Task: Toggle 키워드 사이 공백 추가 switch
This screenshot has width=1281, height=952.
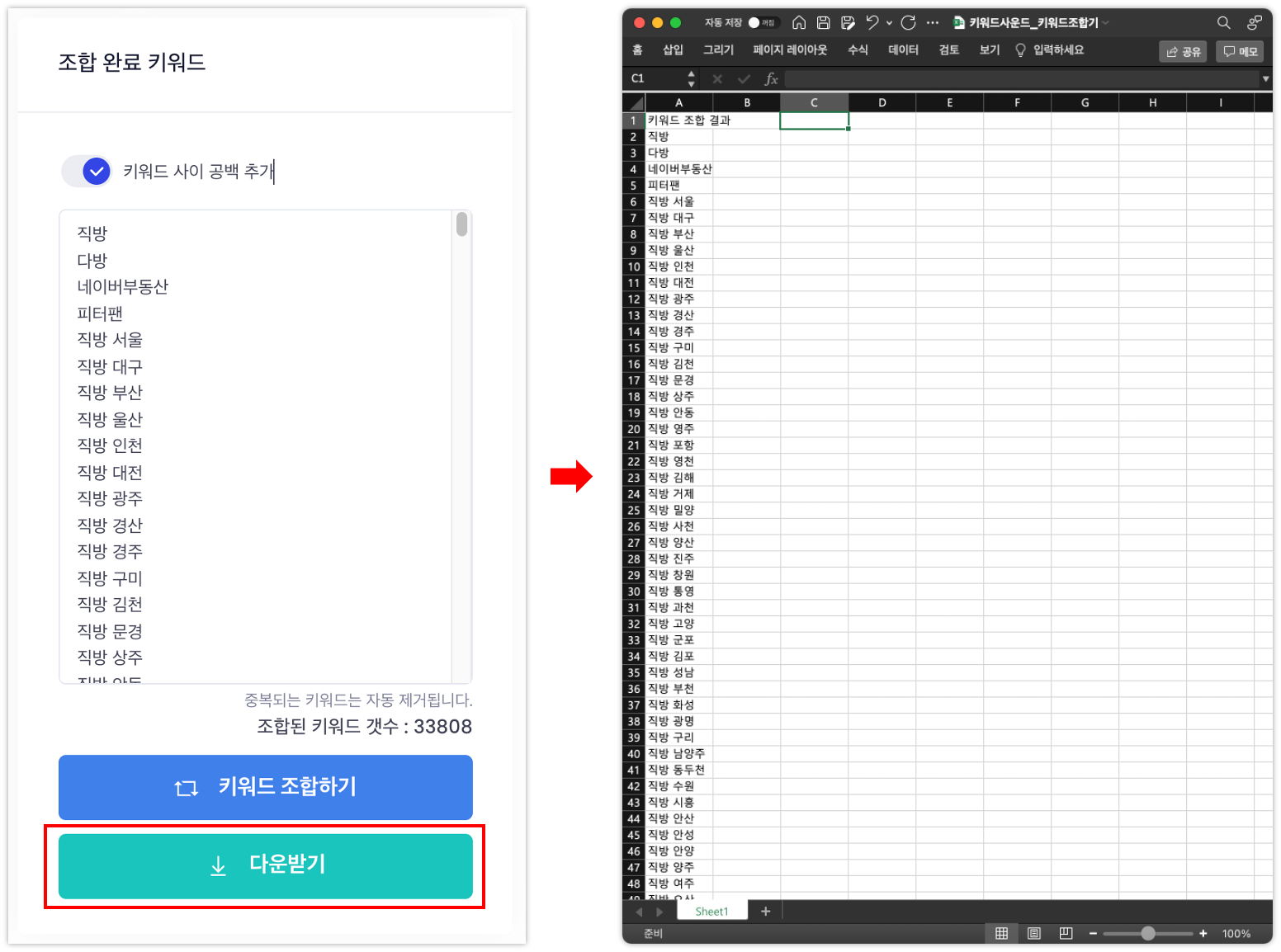Action: pyautogui.click(x=87, y=171)
